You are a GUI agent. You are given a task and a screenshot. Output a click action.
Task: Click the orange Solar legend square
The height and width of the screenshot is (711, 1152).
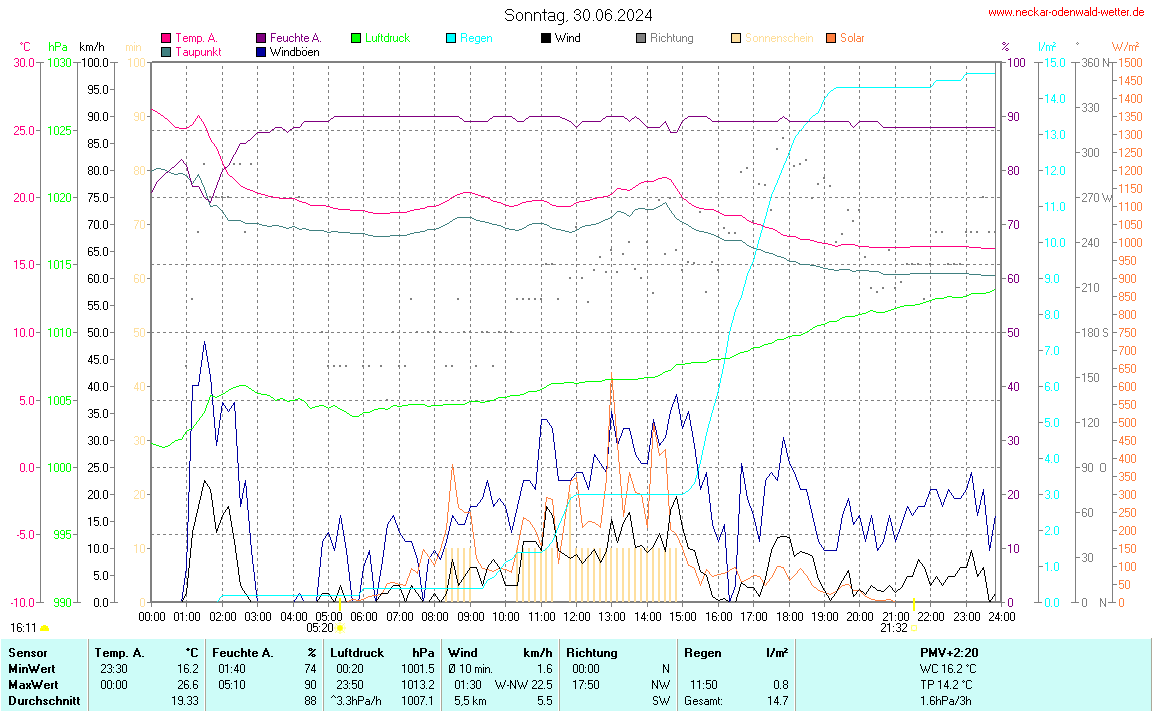pyautogui.click(x=831, y=38)
